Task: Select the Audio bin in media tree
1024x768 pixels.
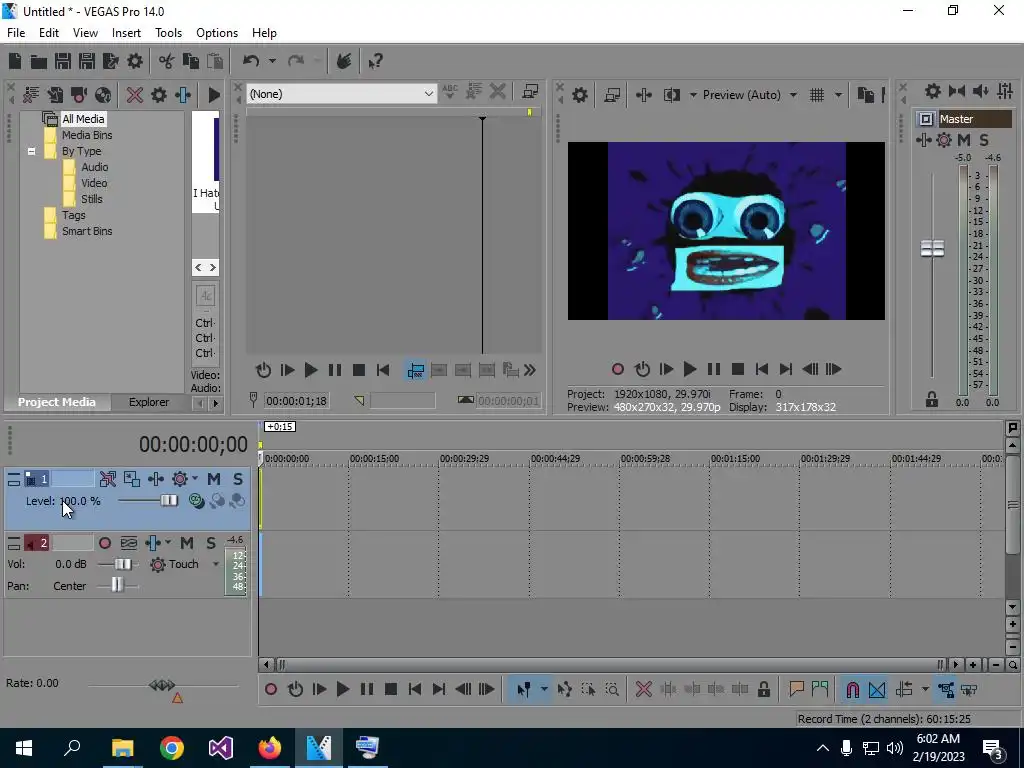Action: [95, 167]
